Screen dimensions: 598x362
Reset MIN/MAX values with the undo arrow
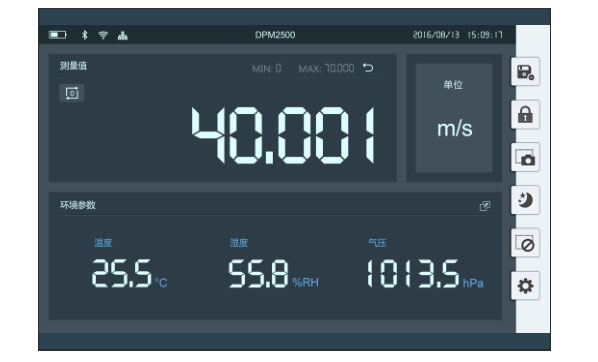pos(368,68)
